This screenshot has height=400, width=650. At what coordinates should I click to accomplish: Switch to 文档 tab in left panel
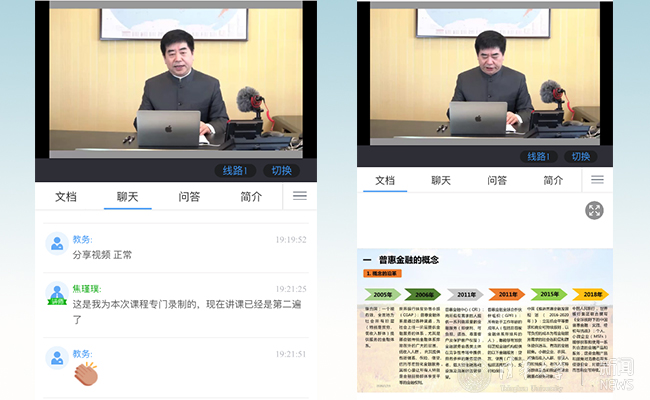(x=66, y=197)
